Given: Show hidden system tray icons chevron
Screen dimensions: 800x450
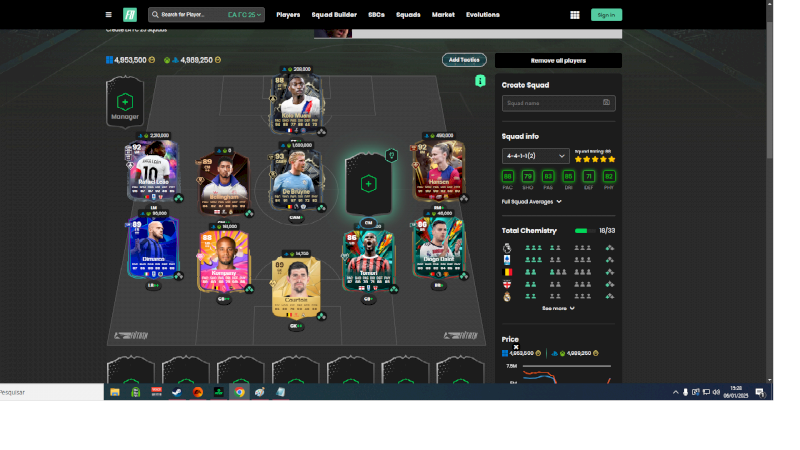Looking at the screenshot, I should [x=676, y=392].
